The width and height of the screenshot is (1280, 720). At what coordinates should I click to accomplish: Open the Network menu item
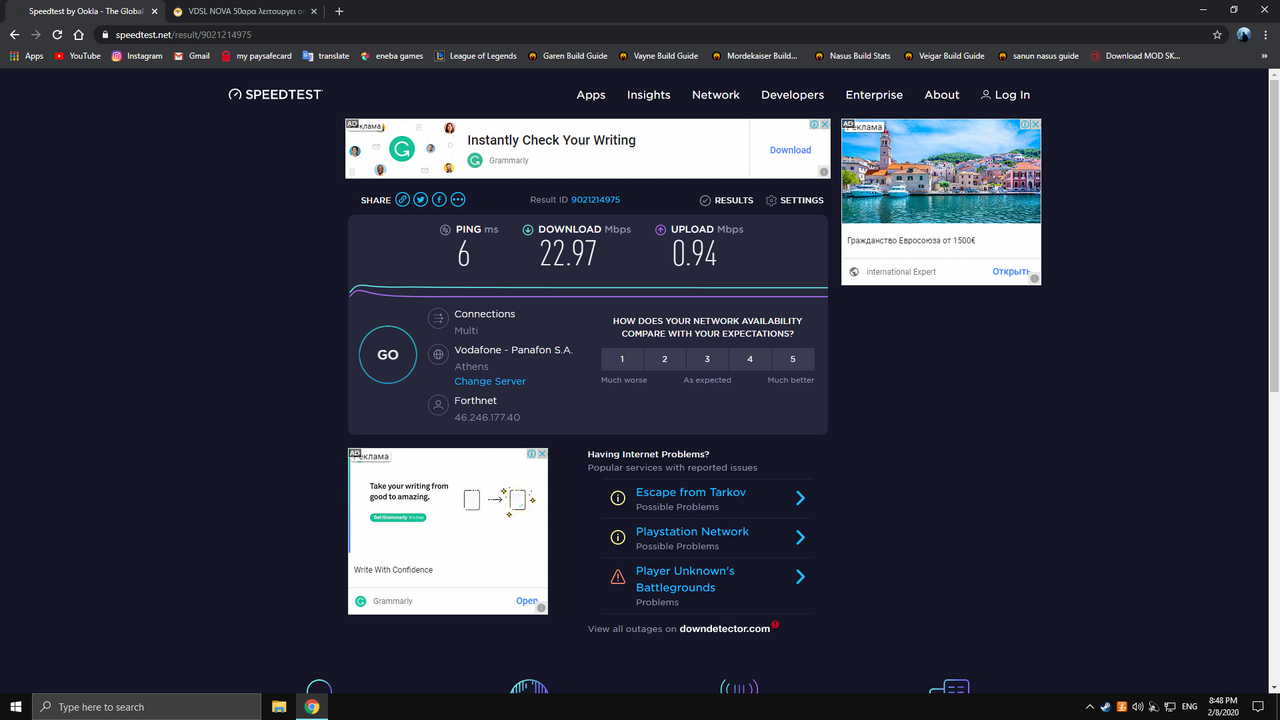pos(716,95)
